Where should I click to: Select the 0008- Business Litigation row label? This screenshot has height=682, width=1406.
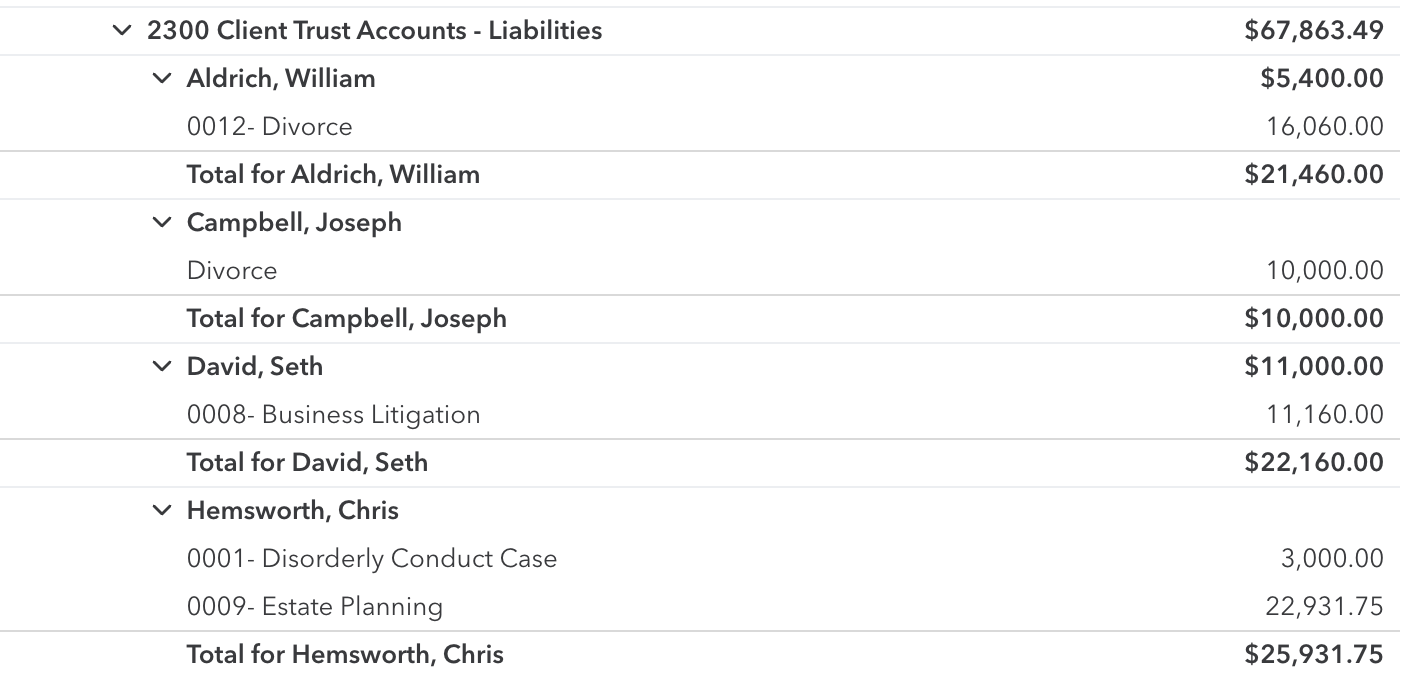(333, 415)
